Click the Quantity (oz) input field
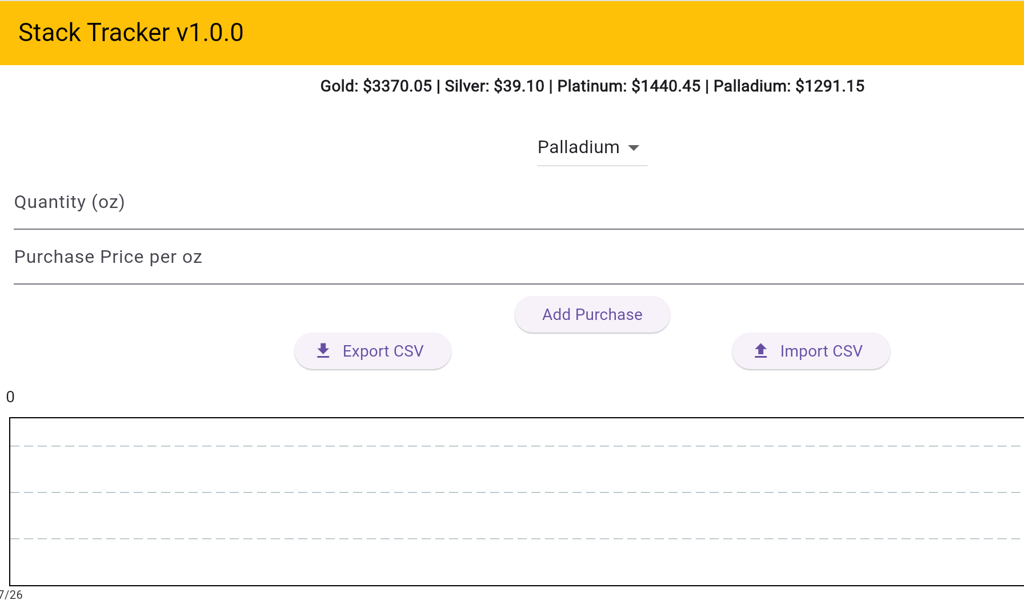1024x600 pixels. pyautogui.click(x=519, y=202)
